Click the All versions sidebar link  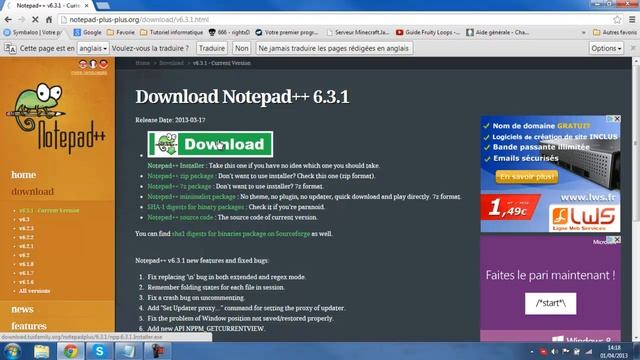click(34, 291)
